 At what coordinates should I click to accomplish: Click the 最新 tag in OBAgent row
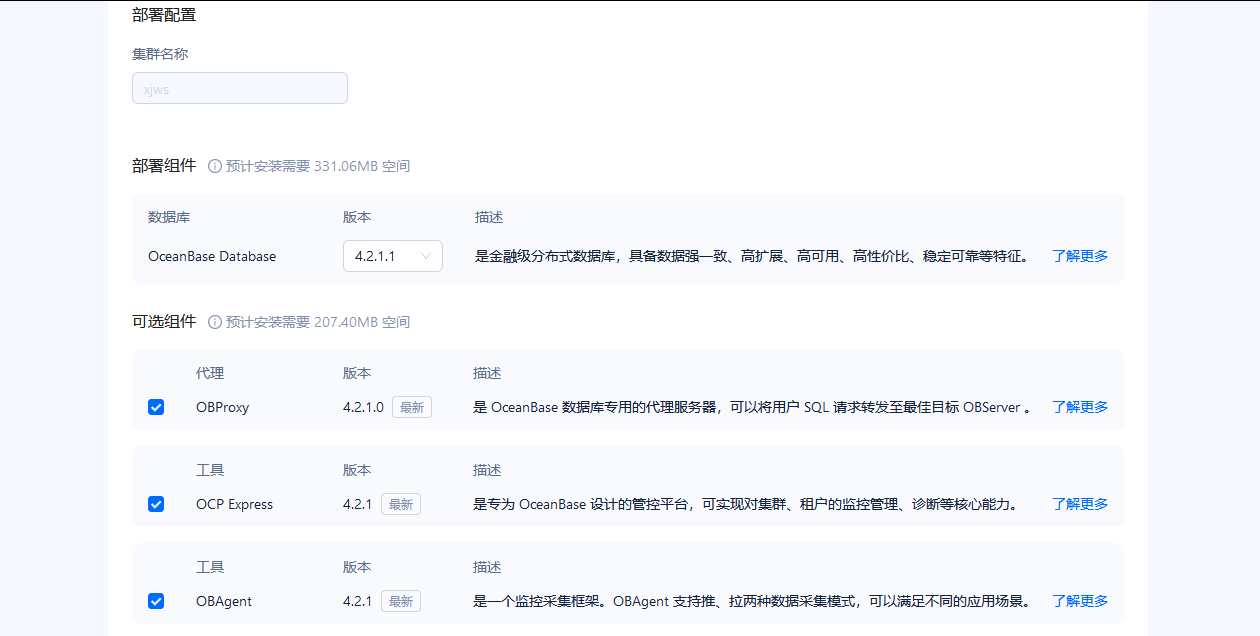coord(401,601)
